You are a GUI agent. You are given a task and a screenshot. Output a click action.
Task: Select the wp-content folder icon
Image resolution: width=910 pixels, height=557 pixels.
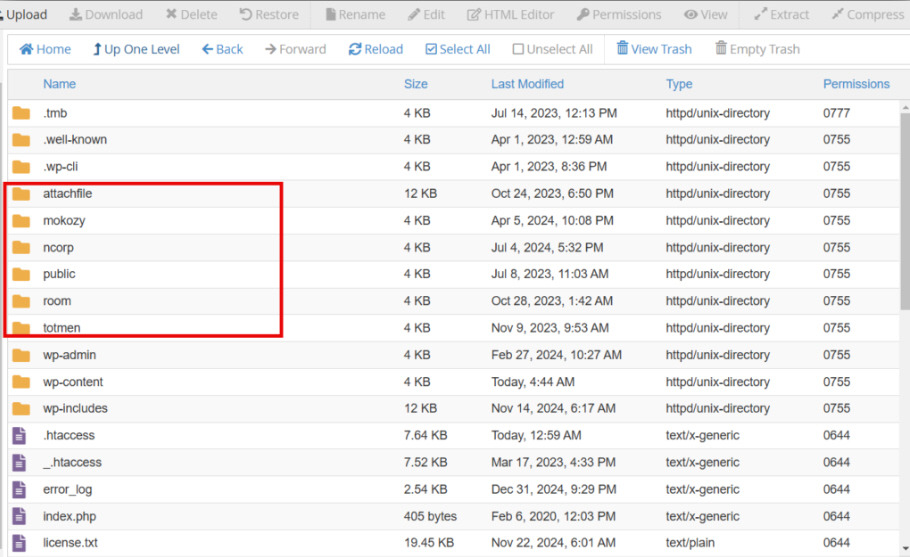pos(21,382)
